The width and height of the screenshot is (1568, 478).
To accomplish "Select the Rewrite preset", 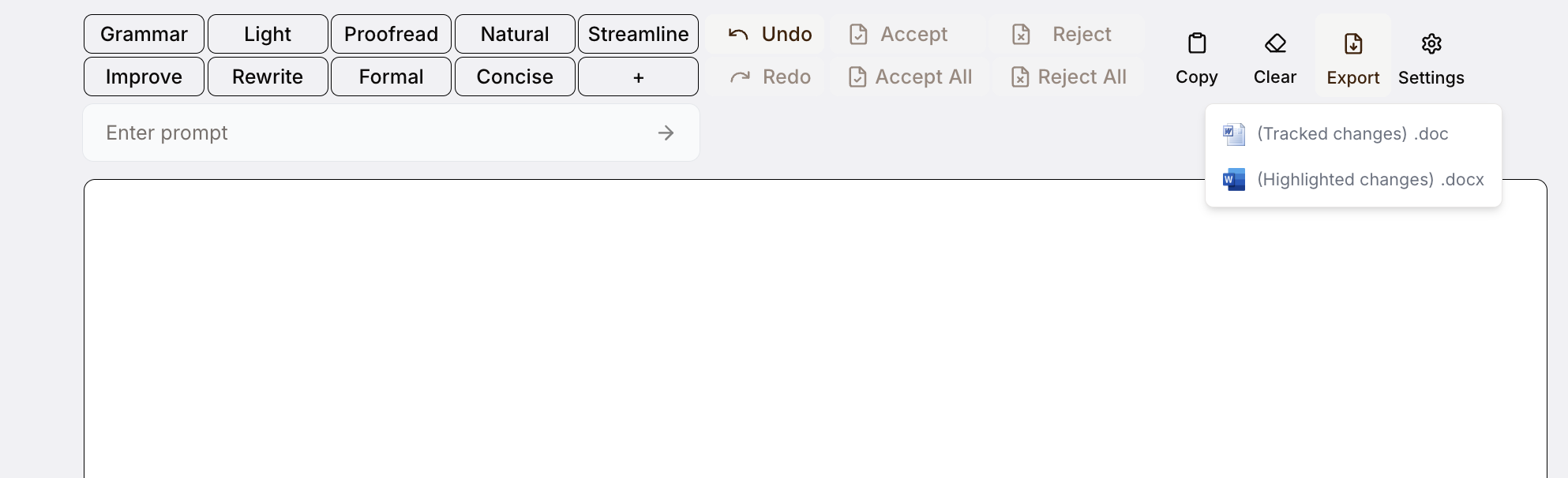I will pyautogui.click(x=268, y=77).
